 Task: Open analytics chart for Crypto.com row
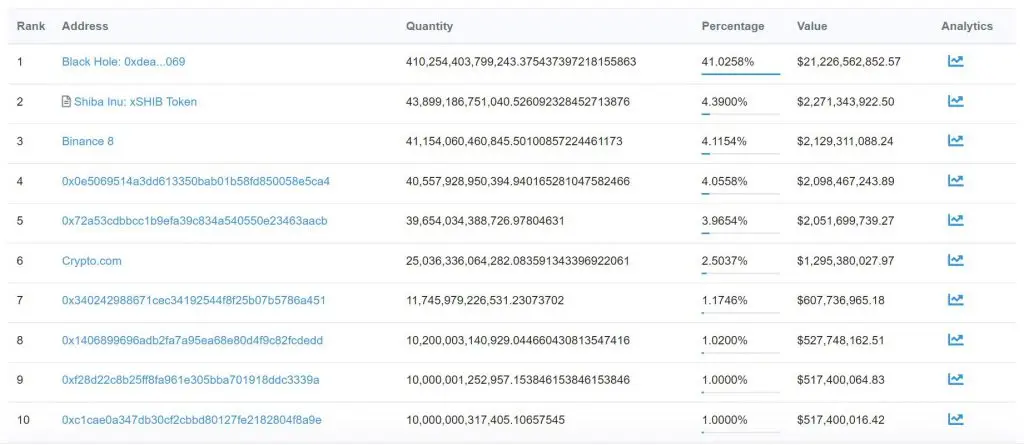(x=955, y=261)
